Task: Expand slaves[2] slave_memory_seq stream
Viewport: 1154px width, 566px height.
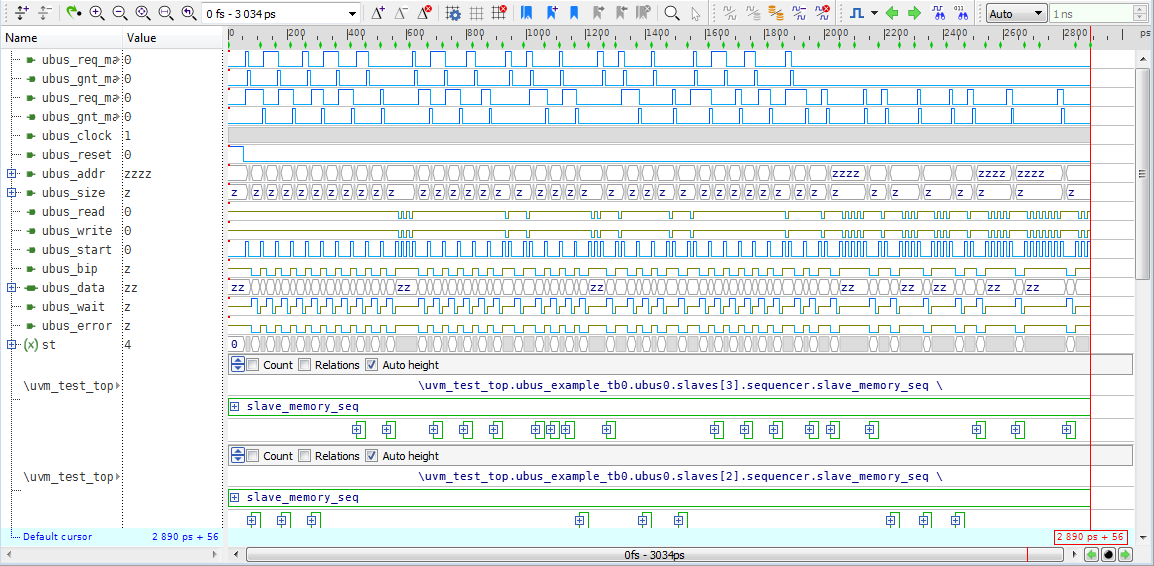Action: tap(235, 498)
